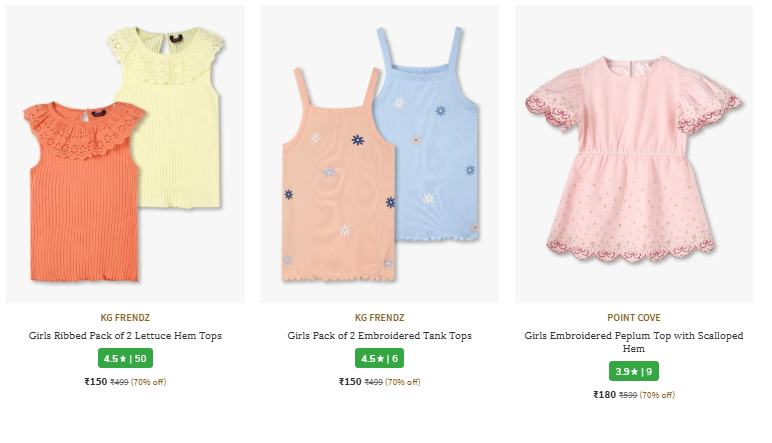The width and height of the screenshot is (772, 443).
Task: Open the orange and yellow ribbed tops image
Action: [x=125, y=154]
